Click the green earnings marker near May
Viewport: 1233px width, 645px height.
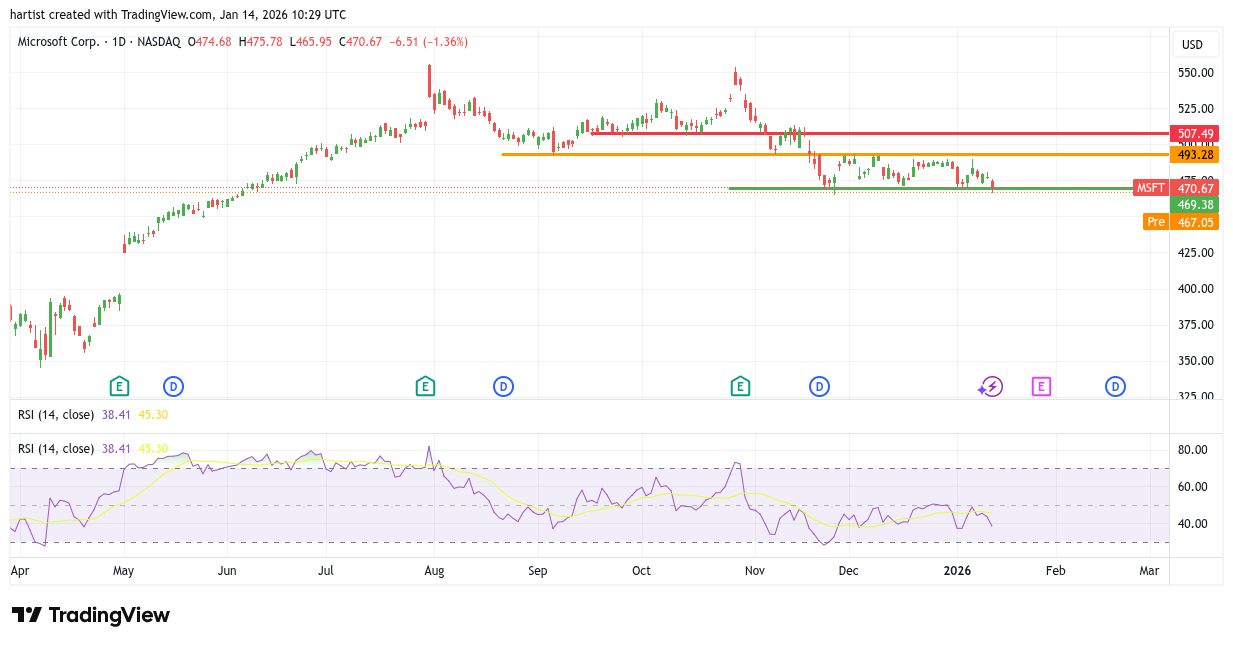coord(119,386)
